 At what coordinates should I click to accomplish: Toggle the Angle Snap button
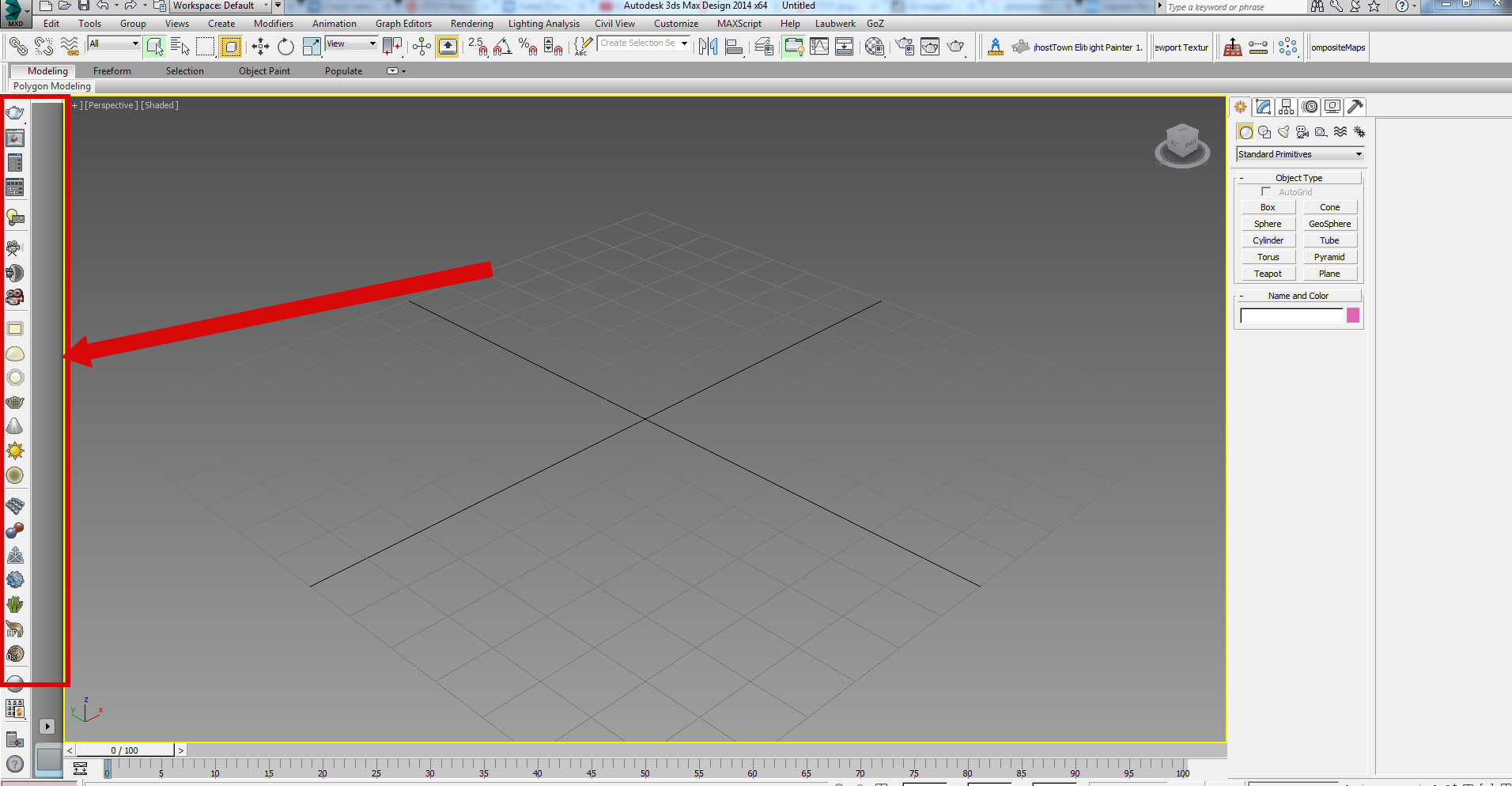coord(503,47)
